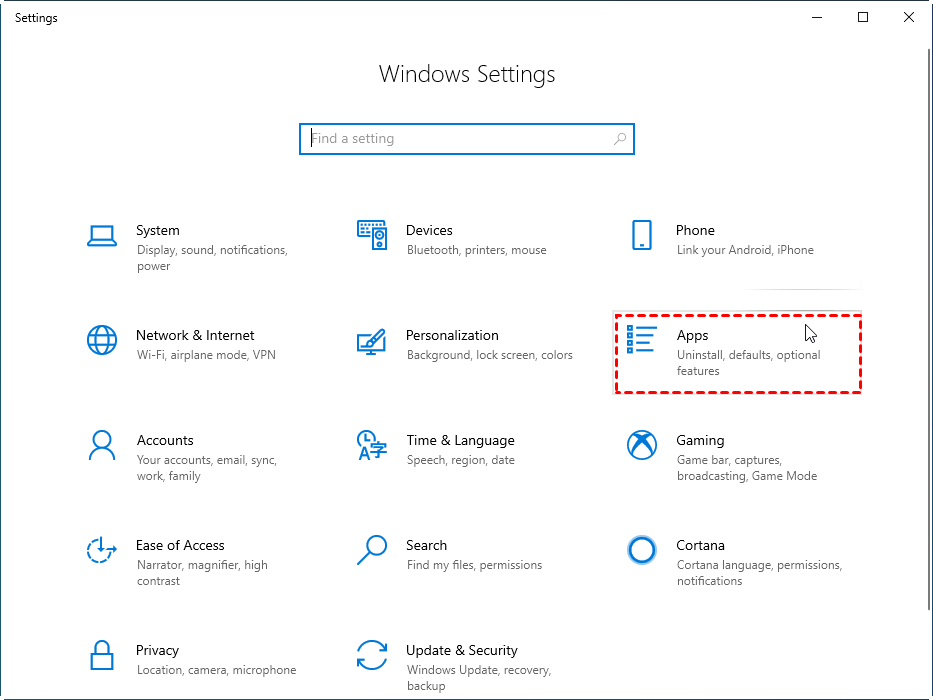Click Update & Security refresh arrows icon
This screenshot has height=700, width=933.
(372, 656)
